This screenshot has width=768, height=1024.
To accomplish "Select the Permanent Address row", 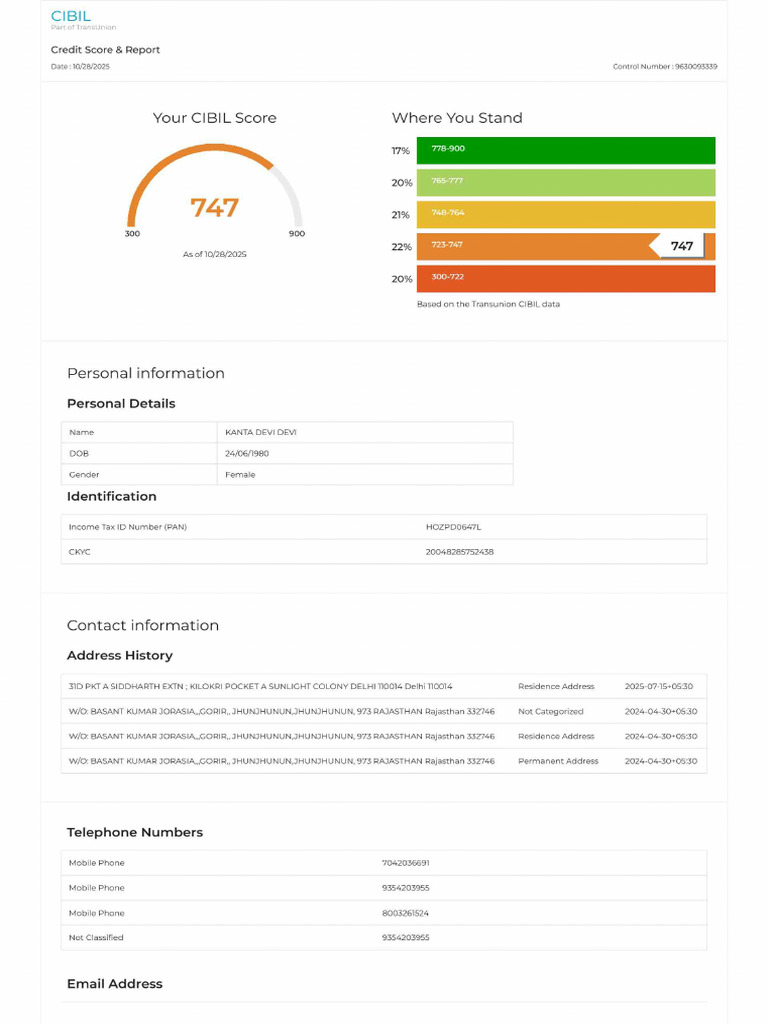I will coord(384,761).
